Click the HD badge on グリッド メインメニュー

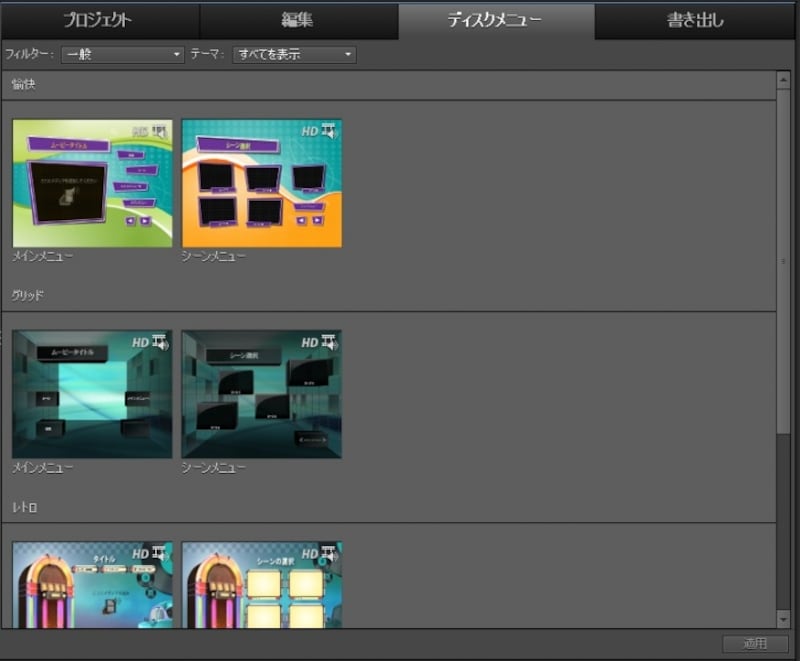[140, 343]
